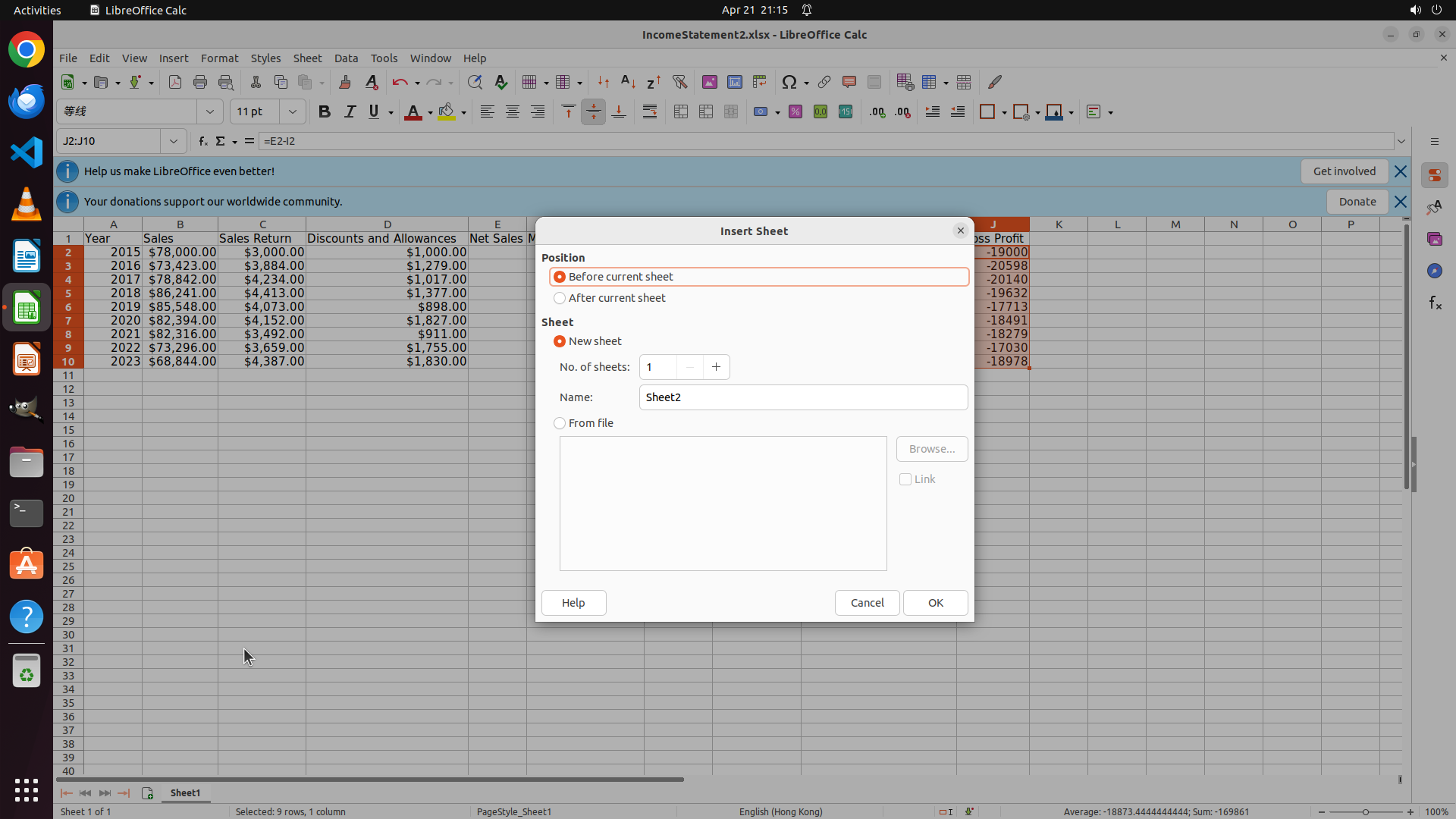Click the Name field containing Sheet2
The width and height of the screenshot is (1456, 819).
click(803, 397)
